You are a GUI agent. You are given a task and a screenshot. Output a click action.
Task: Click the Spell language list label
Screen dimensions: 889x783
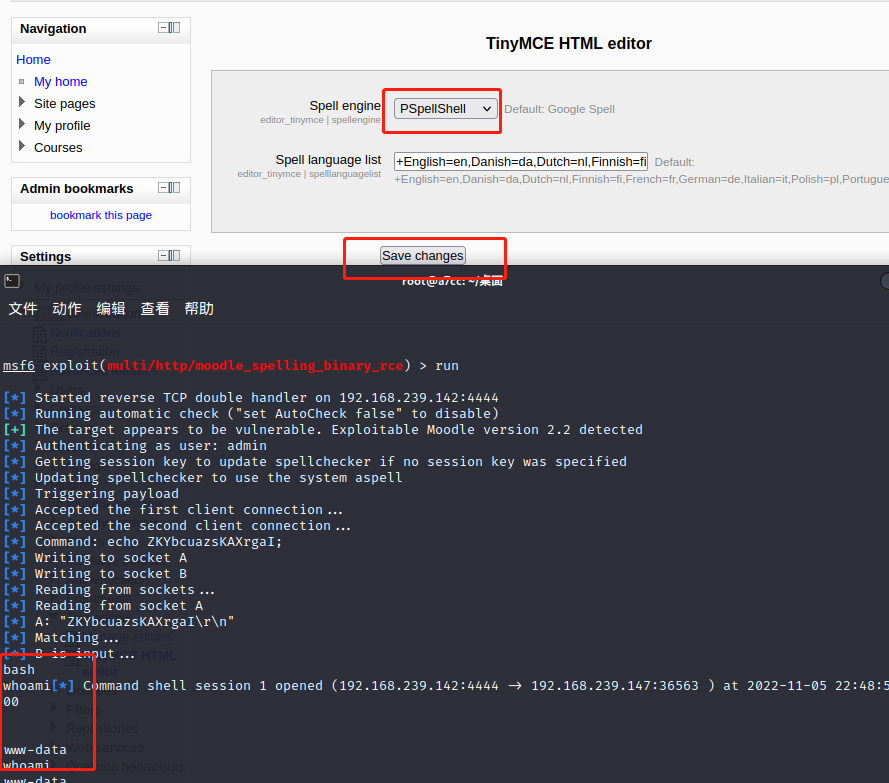tap(328, 160)
